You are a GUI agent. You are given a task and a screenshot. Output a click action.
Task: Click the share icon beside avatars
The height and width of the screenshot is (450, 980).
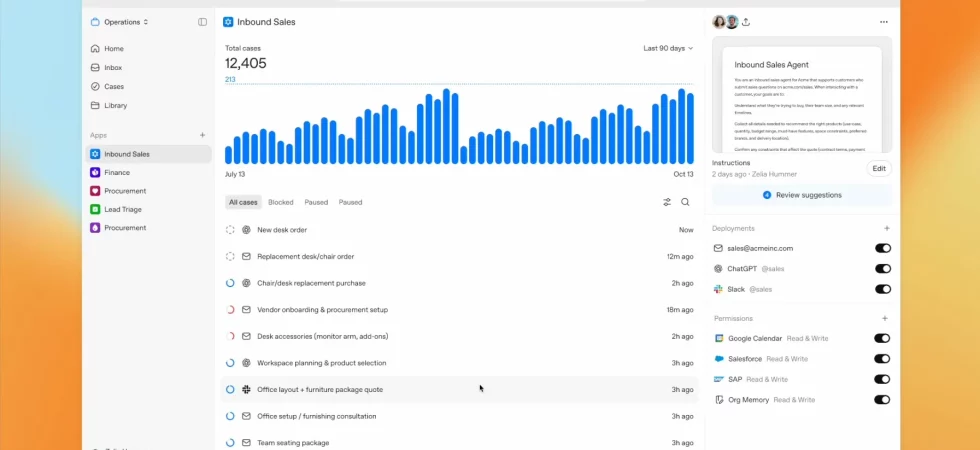(x=746, y=22)
